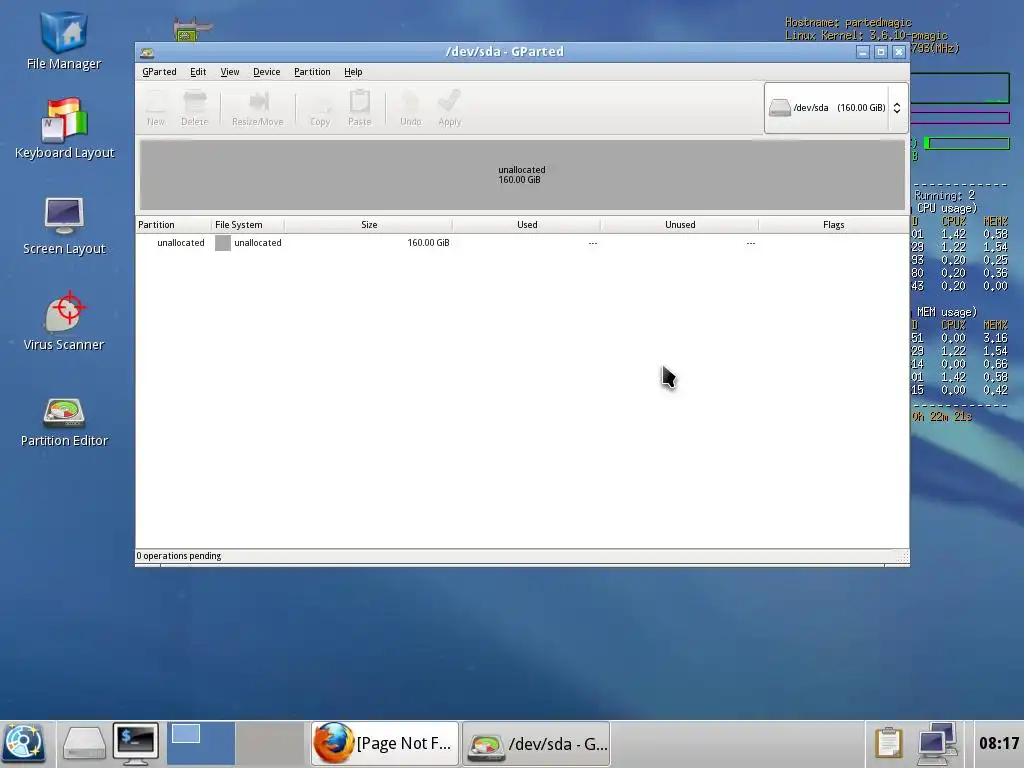The width and height of the screenshot is (1024, 768).
Task: Switch to the second workspace in pager
Action: pyautogui.click(x=270, y=743)
